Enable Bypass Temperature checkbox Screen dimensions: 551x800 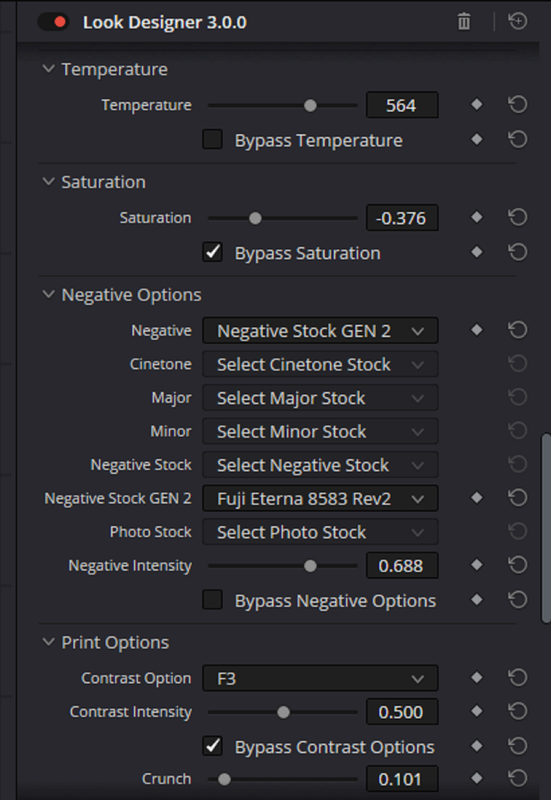click(x=212, y=139)
